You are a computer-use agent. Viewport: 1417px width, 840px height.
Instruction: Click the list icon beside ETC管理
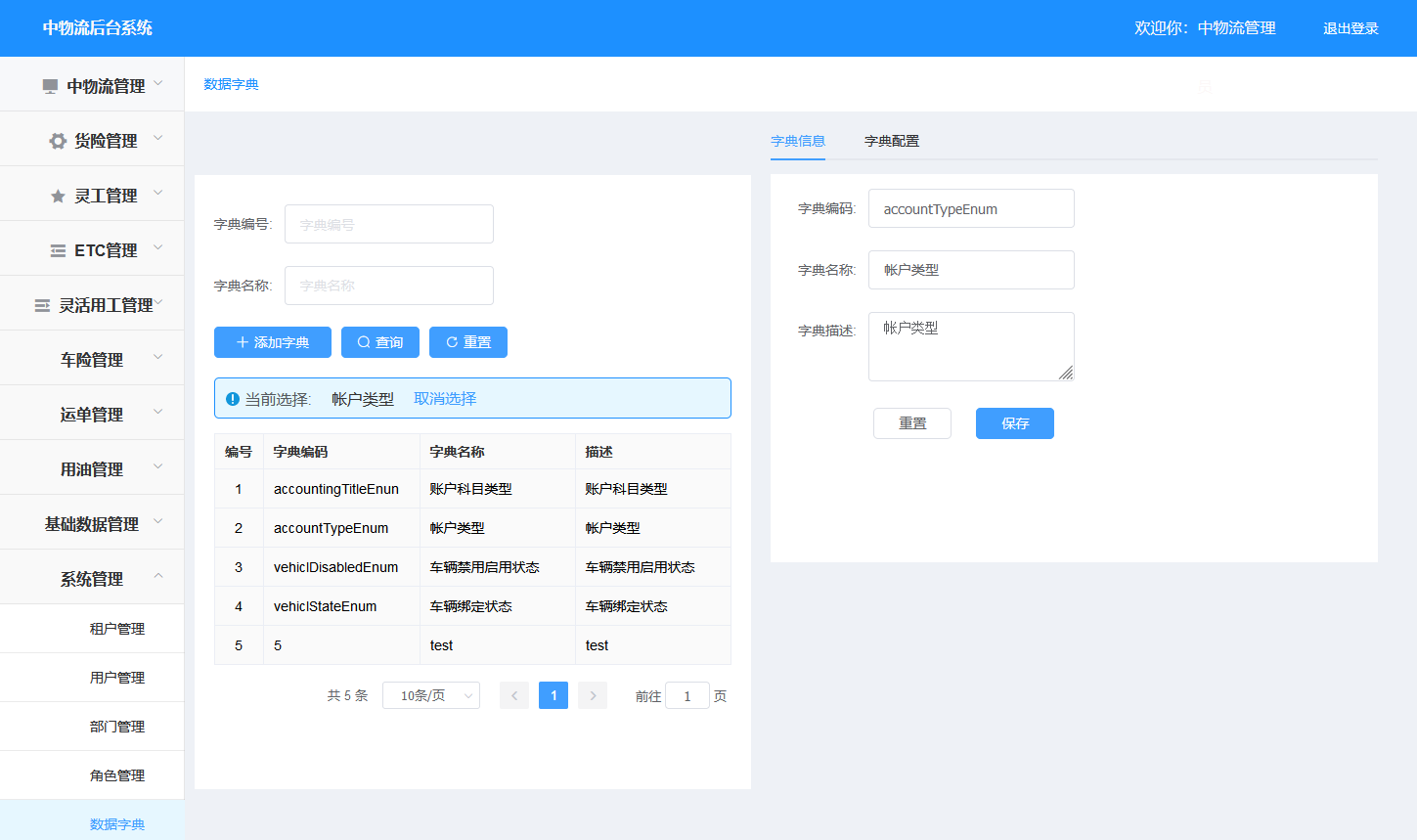tap(58, 250)
